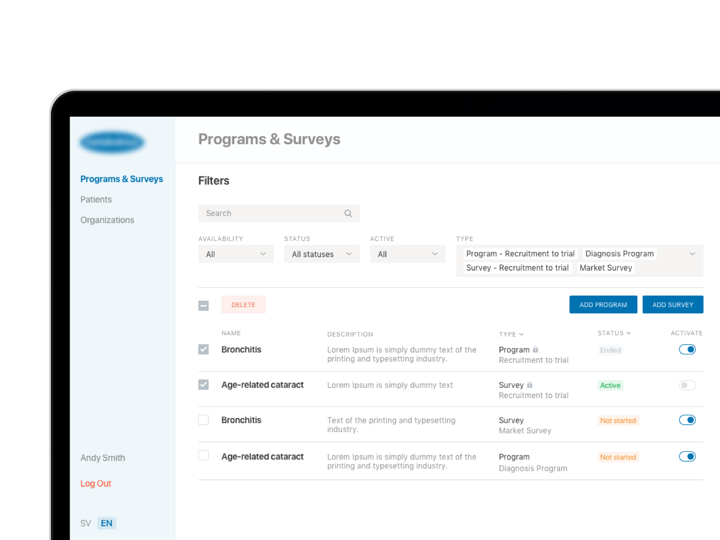This screenshot has width=720, height=540.
Task: Switch off activation for Bronchitis Market Survey
Action: 687,420
